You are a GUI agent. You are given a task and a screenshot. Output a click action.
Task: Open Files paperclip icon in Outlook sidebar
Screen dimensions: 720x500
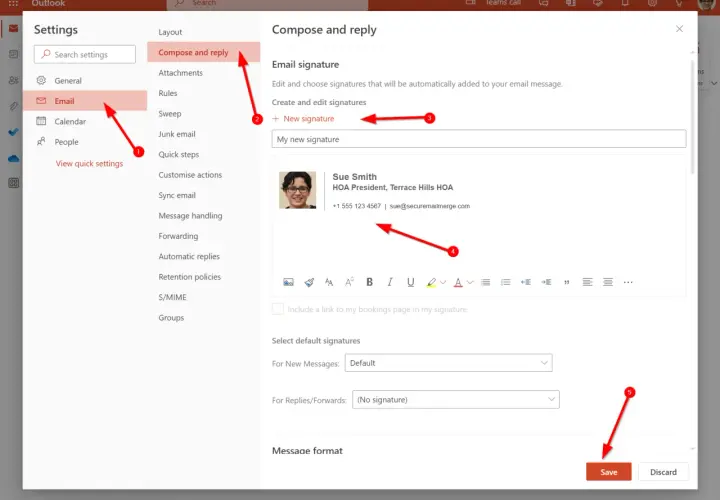tap(13, 107)
